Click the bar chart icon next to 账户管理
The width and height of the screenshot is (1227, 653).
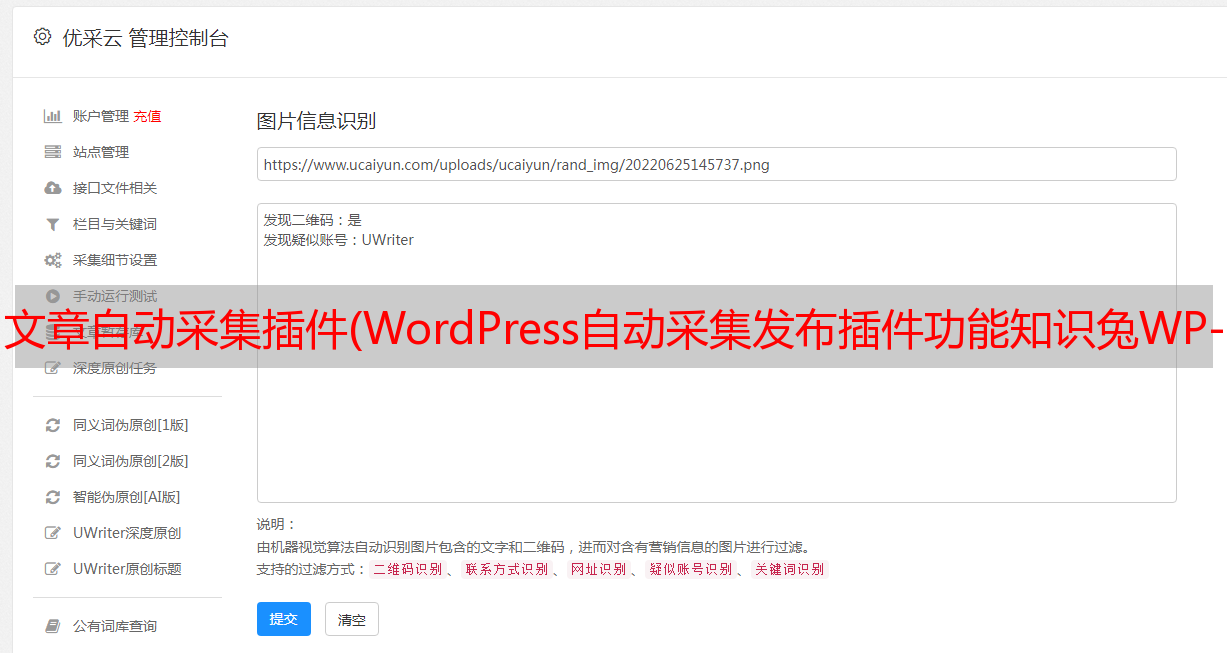[53, 116]
